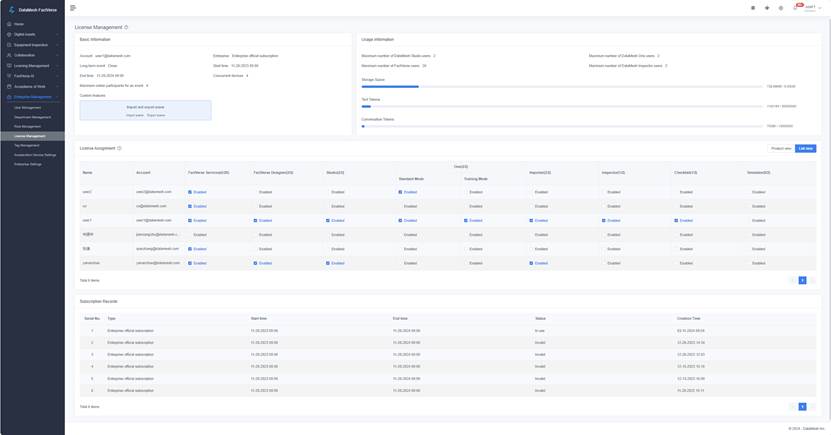831x435 pixels.
Task: Go to Tag Management in the sidebar
Action: point(27,145)
